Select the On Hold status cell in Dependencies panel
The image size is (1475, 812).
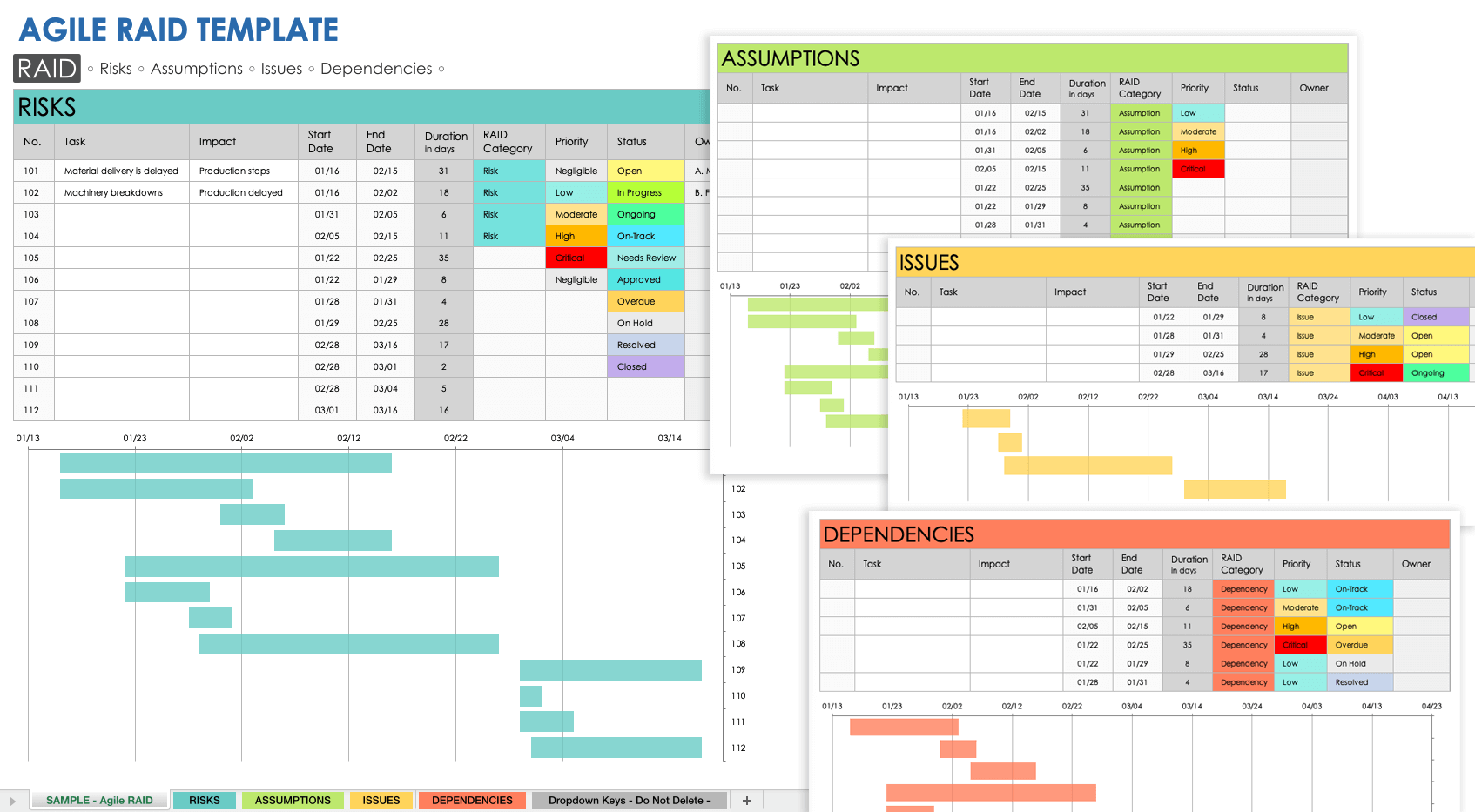point(1360,663)
